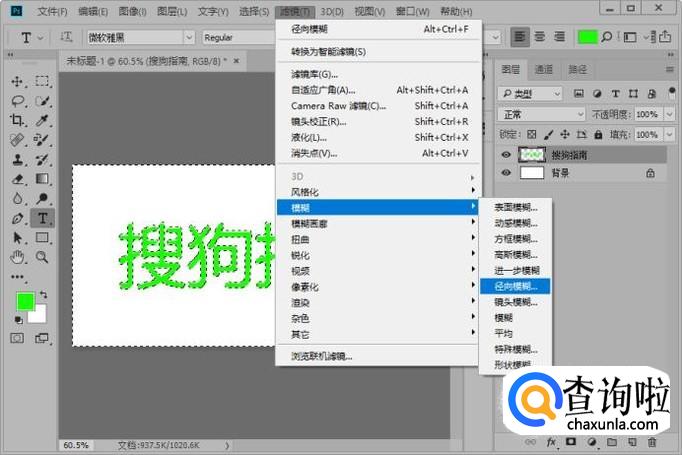The width and height of the screenshot is (682, 455).
Task: Select the Rectangle shape tool
Action: (x=42, y=238)
